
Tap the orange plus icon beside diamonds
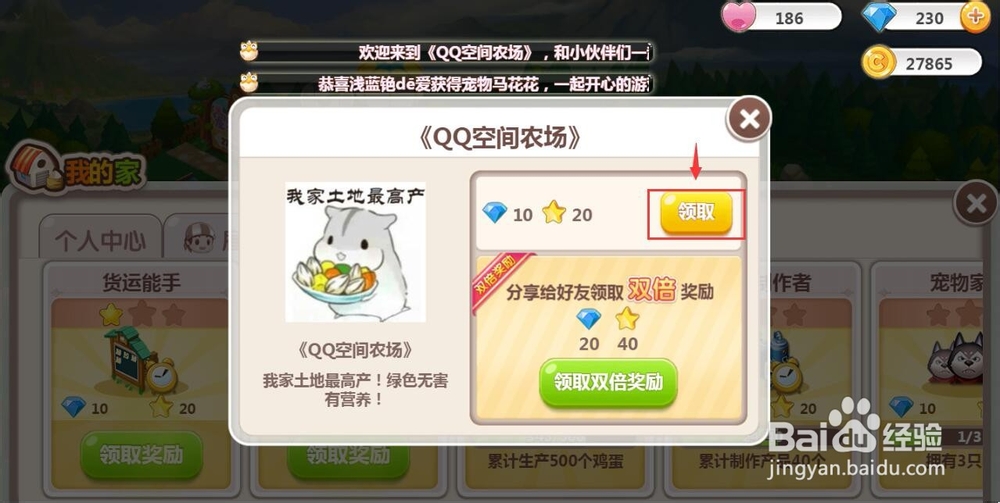point(975,17)
